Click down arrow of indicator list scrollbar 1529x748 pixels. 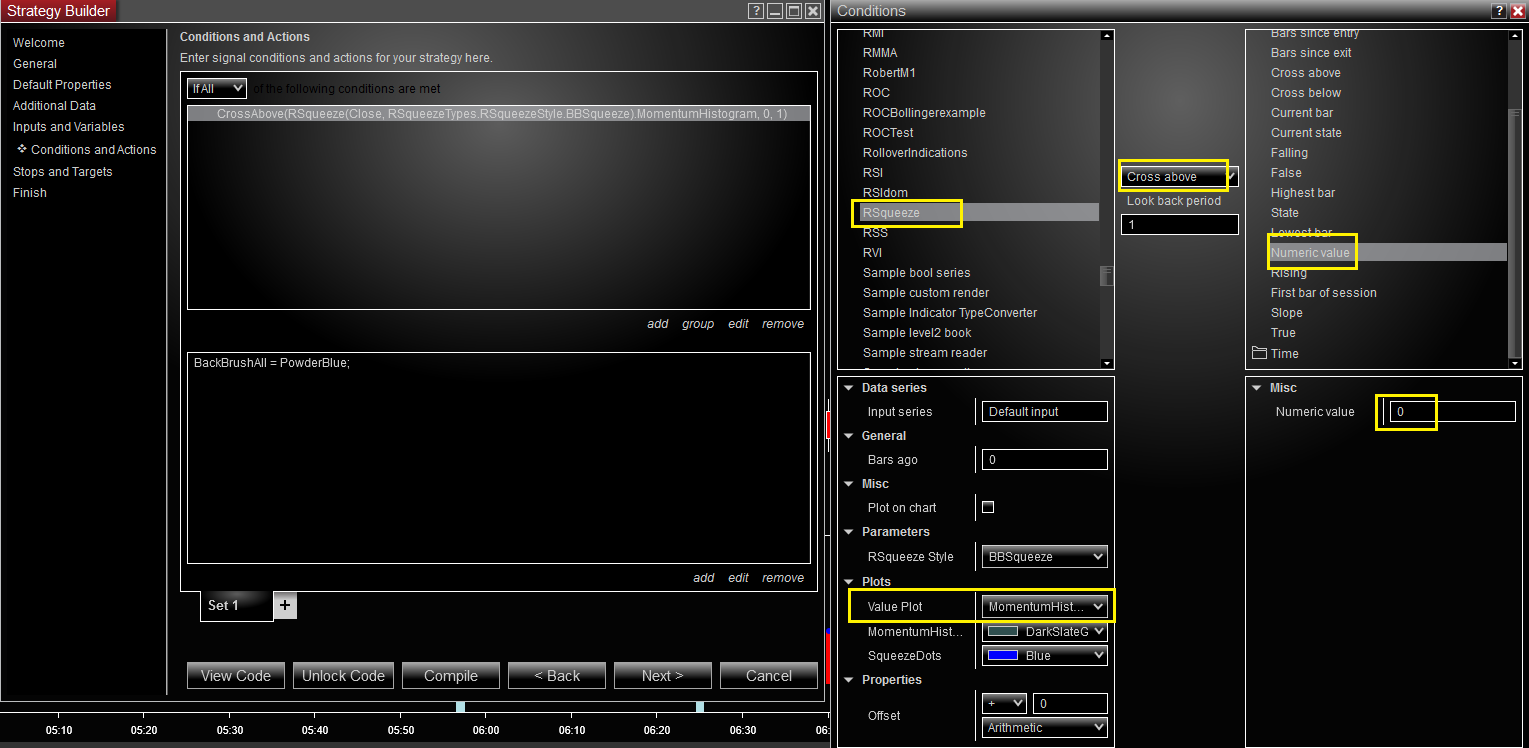tap(1106, 362)
